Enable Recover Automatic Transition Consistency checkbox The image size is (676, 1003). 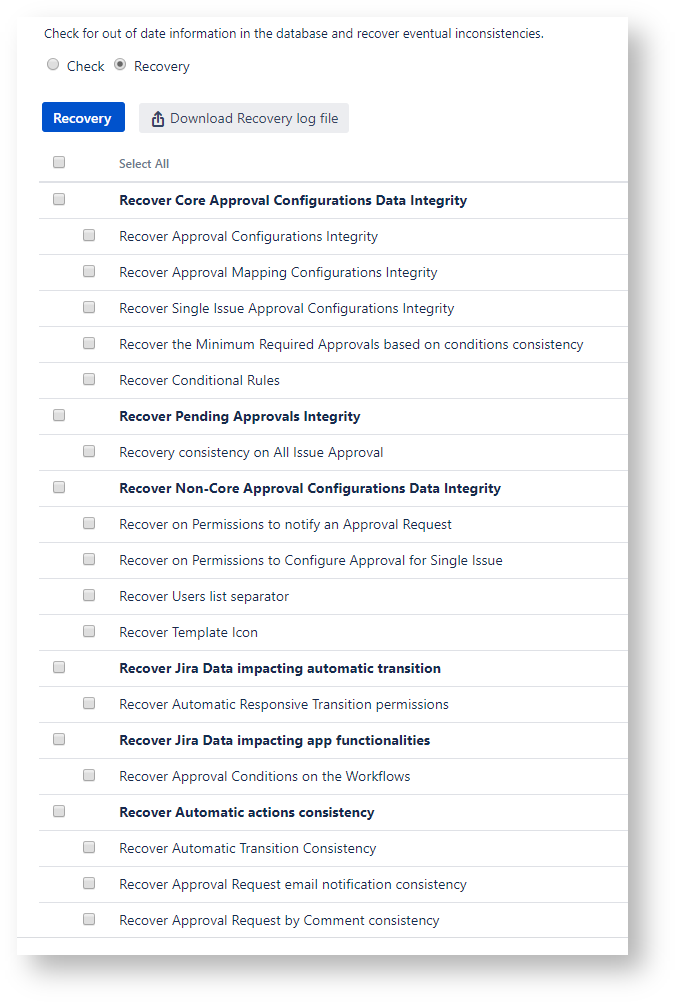click(89, 847)
